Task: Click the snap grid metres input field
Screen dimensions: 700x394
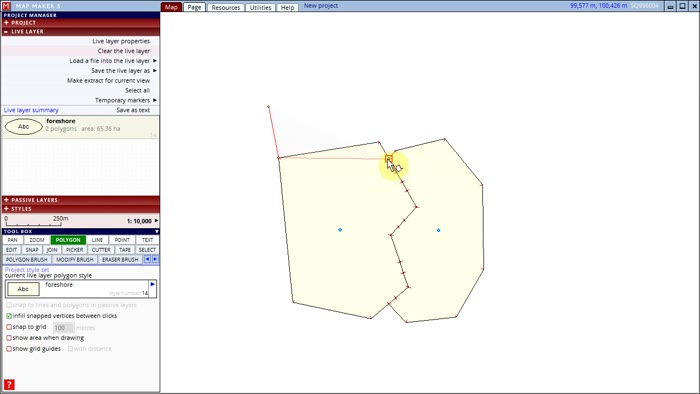Action: tap(63, 328)
